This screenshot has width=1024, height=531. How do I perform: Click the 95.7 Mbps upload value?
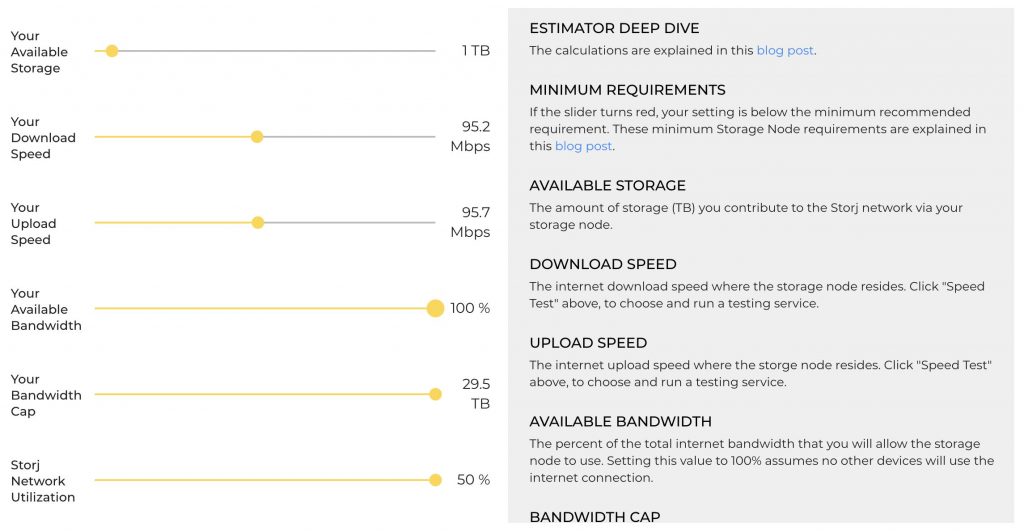pos(470,223)
